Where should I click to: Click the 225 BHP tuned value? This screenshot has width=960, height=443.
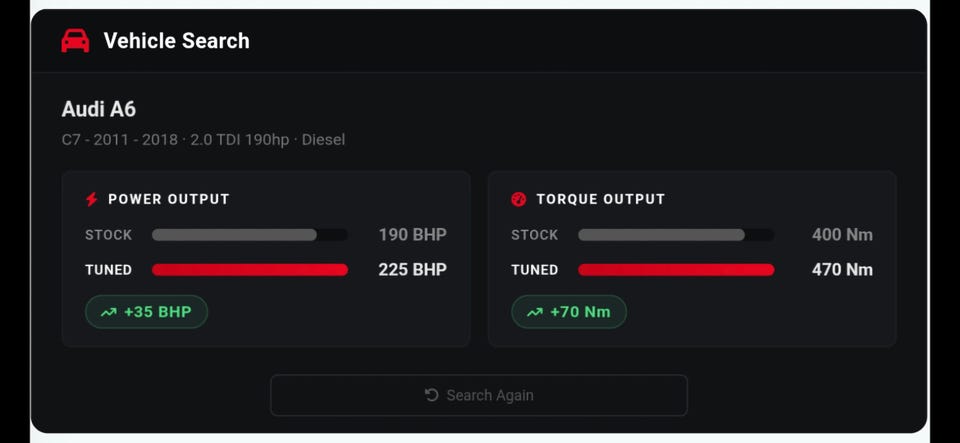pyautogui.click(x=413, y=270)
